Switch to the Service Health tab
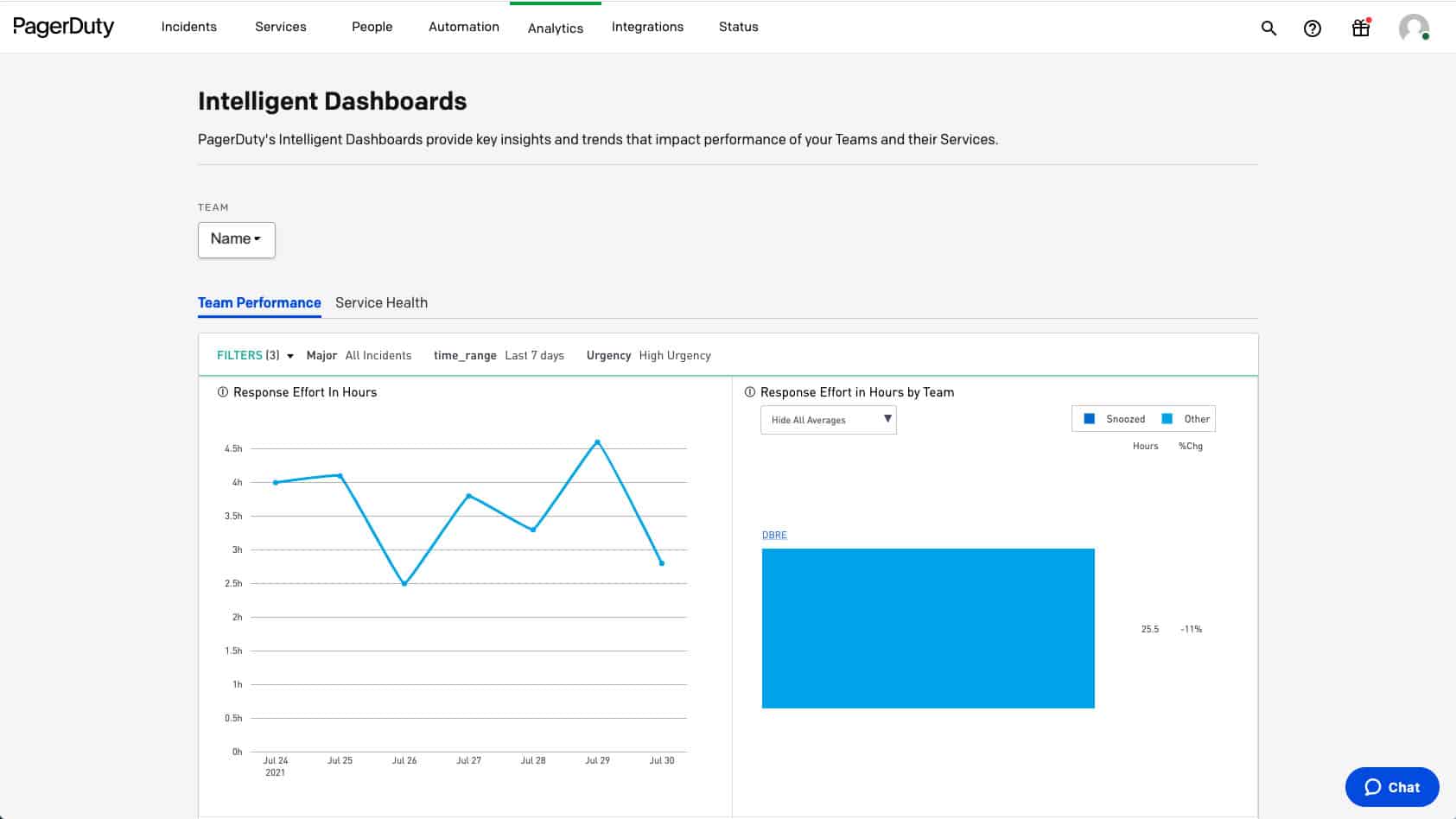 pyautogui.click(x=381, y=302)
